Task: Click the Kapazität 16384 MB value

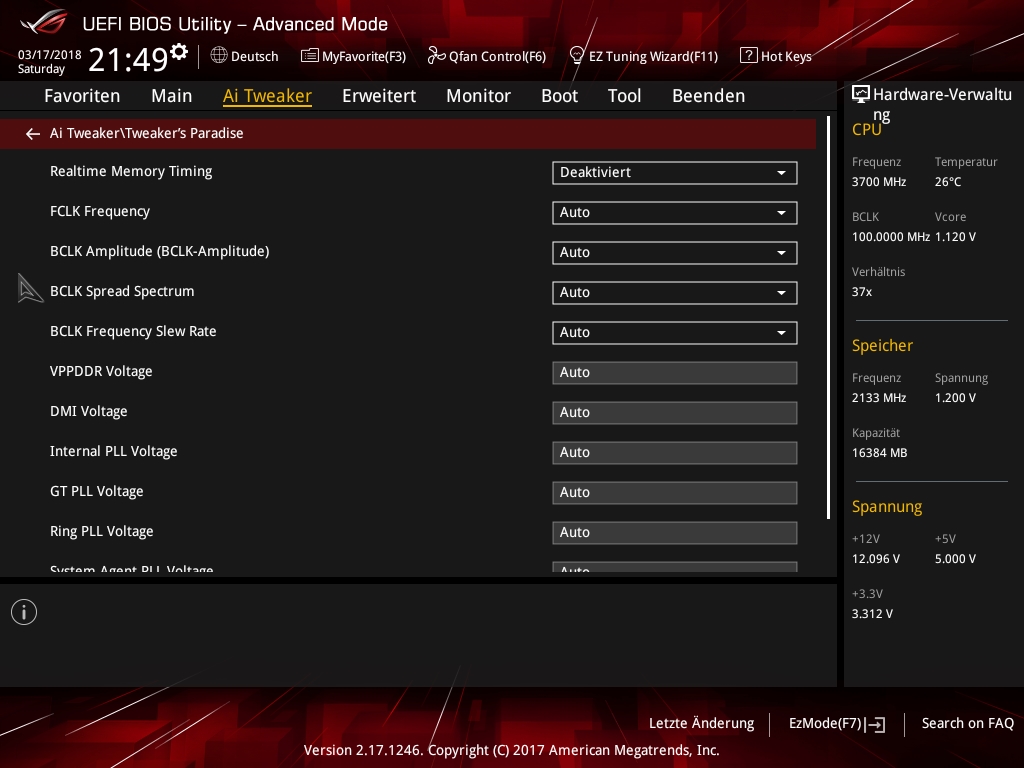Action: 880,453
